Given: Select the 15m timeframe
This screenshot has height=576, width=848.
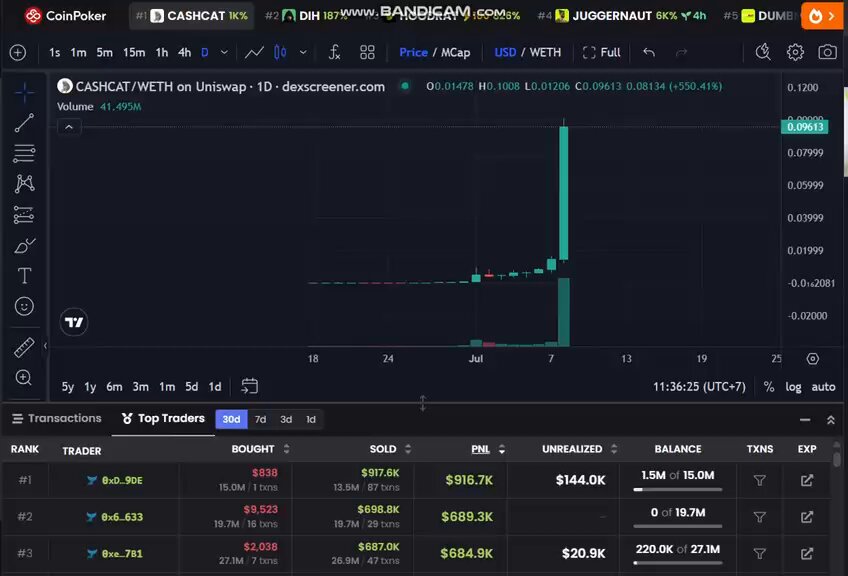Looking at the screenshot, I should pyautogui.click(x=134, y=52).
